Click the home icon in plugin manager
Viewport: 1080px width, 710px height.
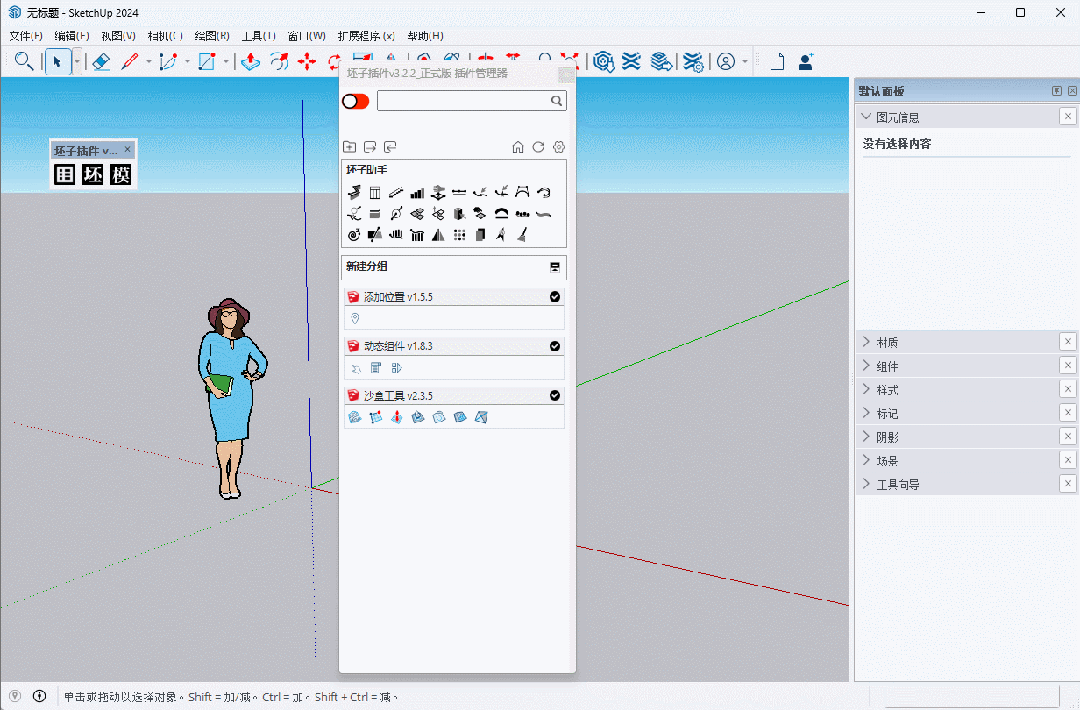[518, 147]
